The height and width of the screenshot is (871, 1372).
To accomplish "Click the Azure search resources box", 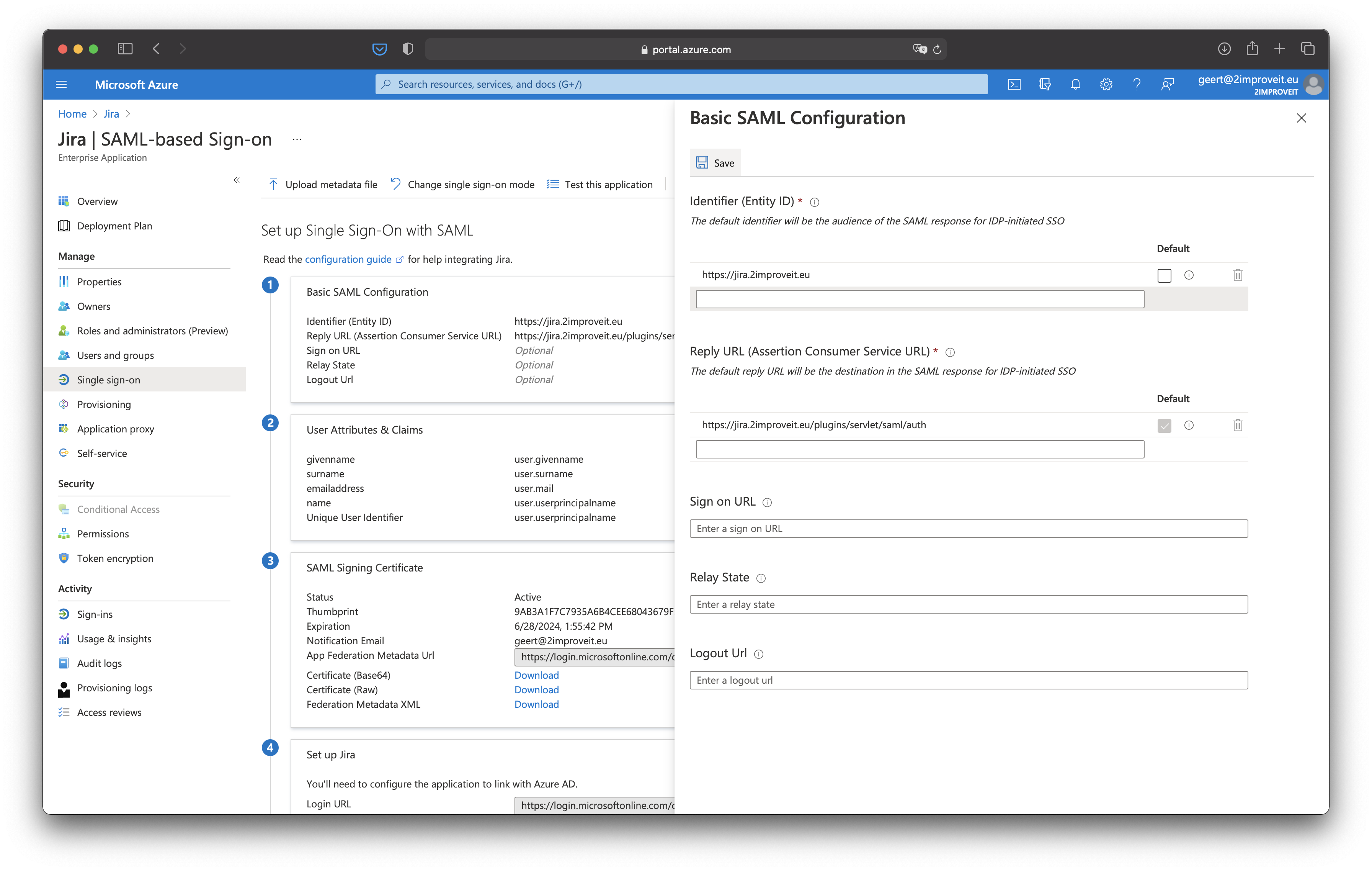I will pyautogui.click(x=681, y=84).
